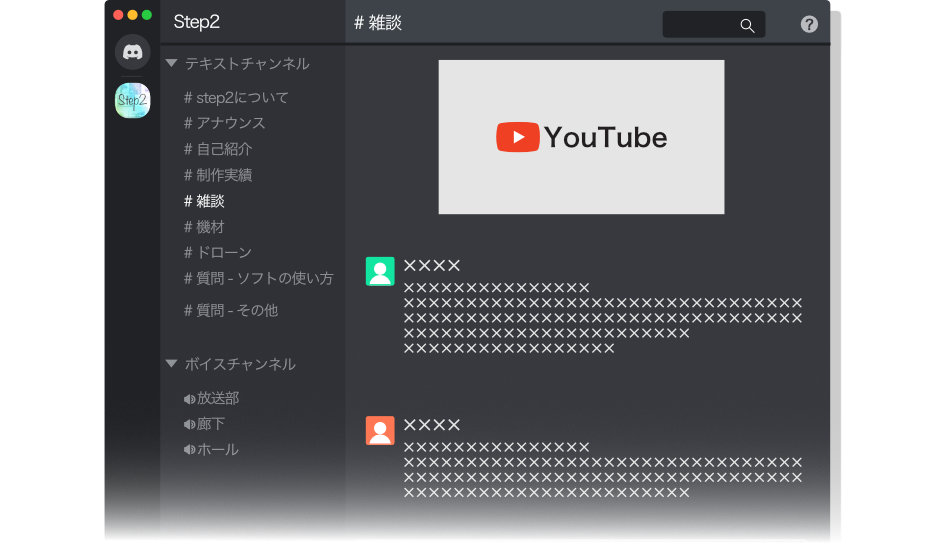This screenshot has width=935, height=550.
Task: Open the # 自己紹介 channel
Action: pyautogui.click(x=218, y=149)
